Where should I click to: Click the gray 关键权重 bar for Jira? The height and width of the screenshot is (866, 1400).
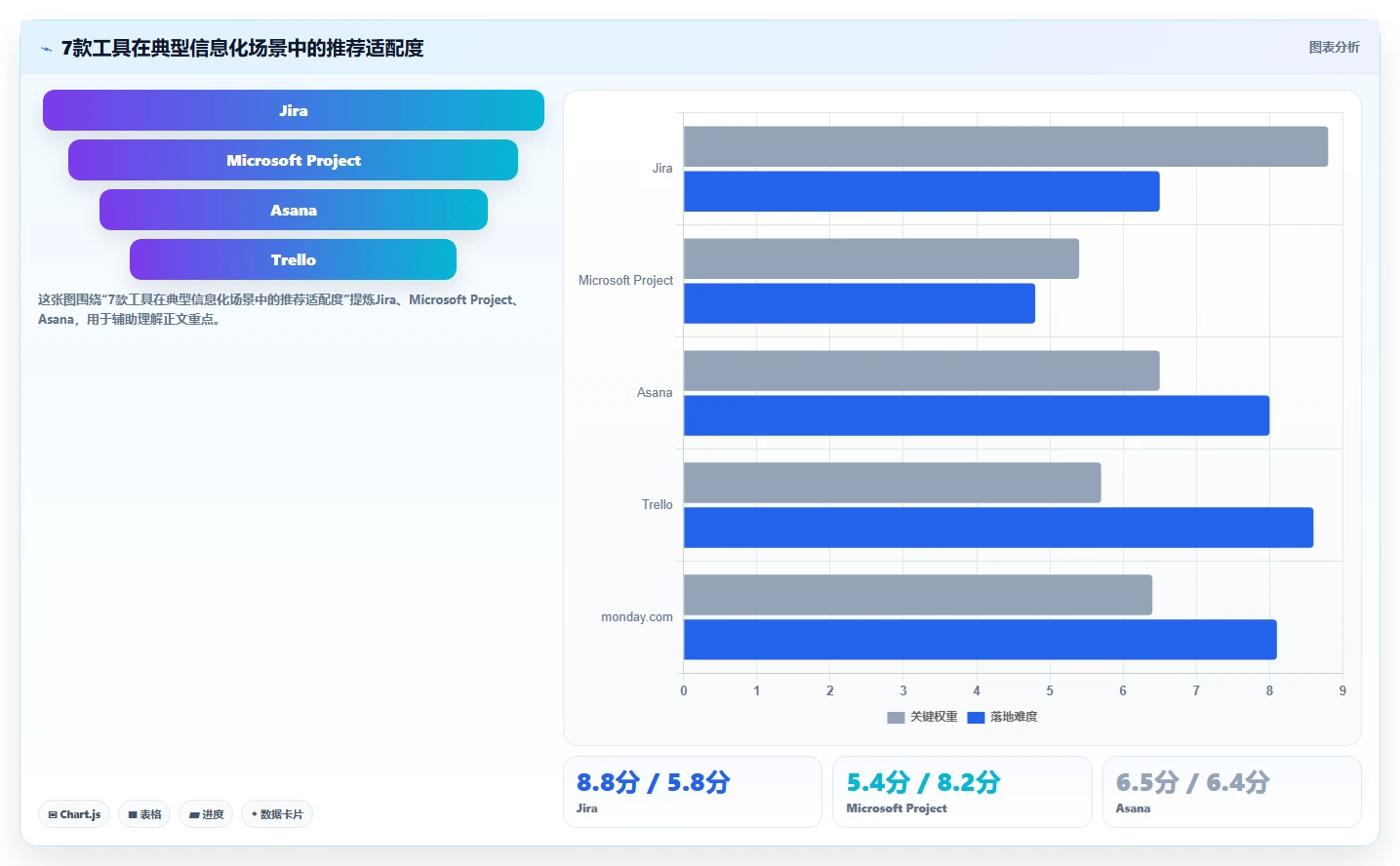[1006, 146]
